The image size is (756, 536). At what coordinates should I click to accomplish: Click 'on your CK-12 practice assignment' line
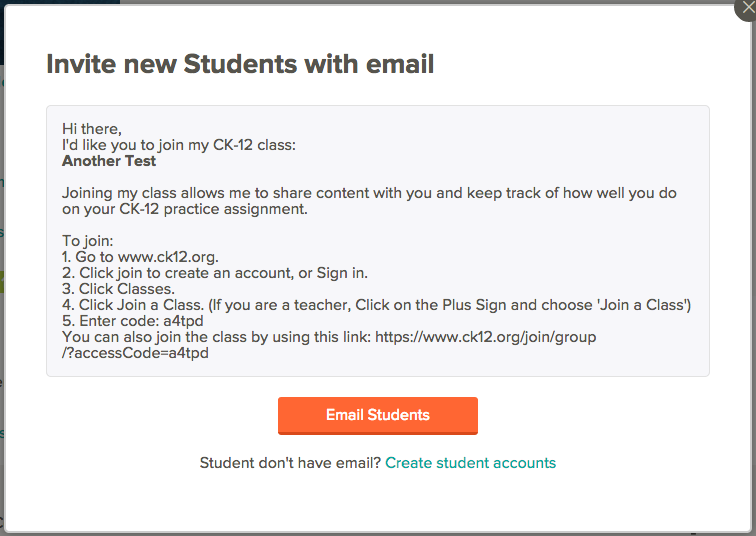tap(185, 209)
